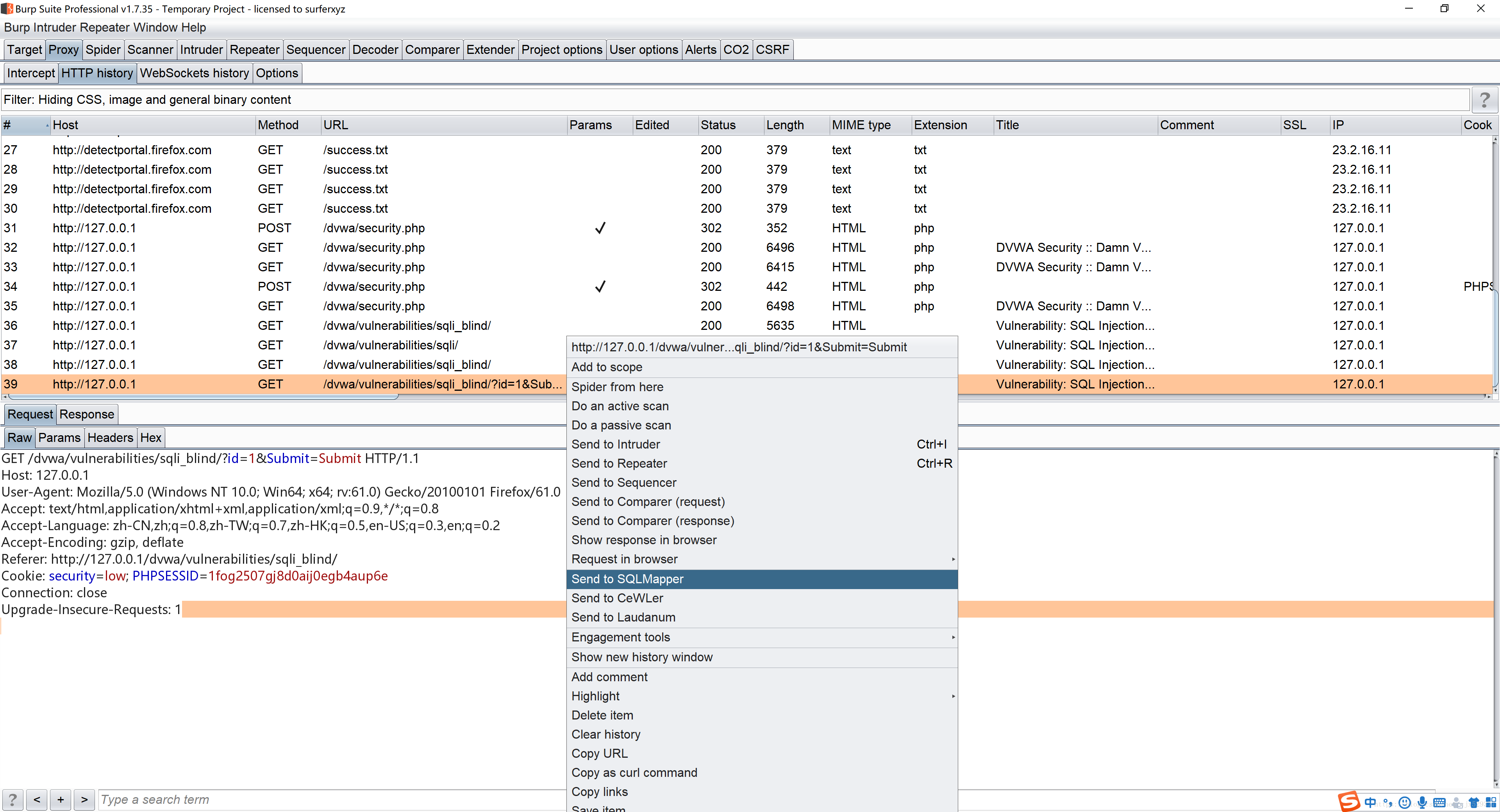Switch request view to Headers tab
Image resolution: width=1500 pixels, height=812 pixels.
(x=110, y=438)
